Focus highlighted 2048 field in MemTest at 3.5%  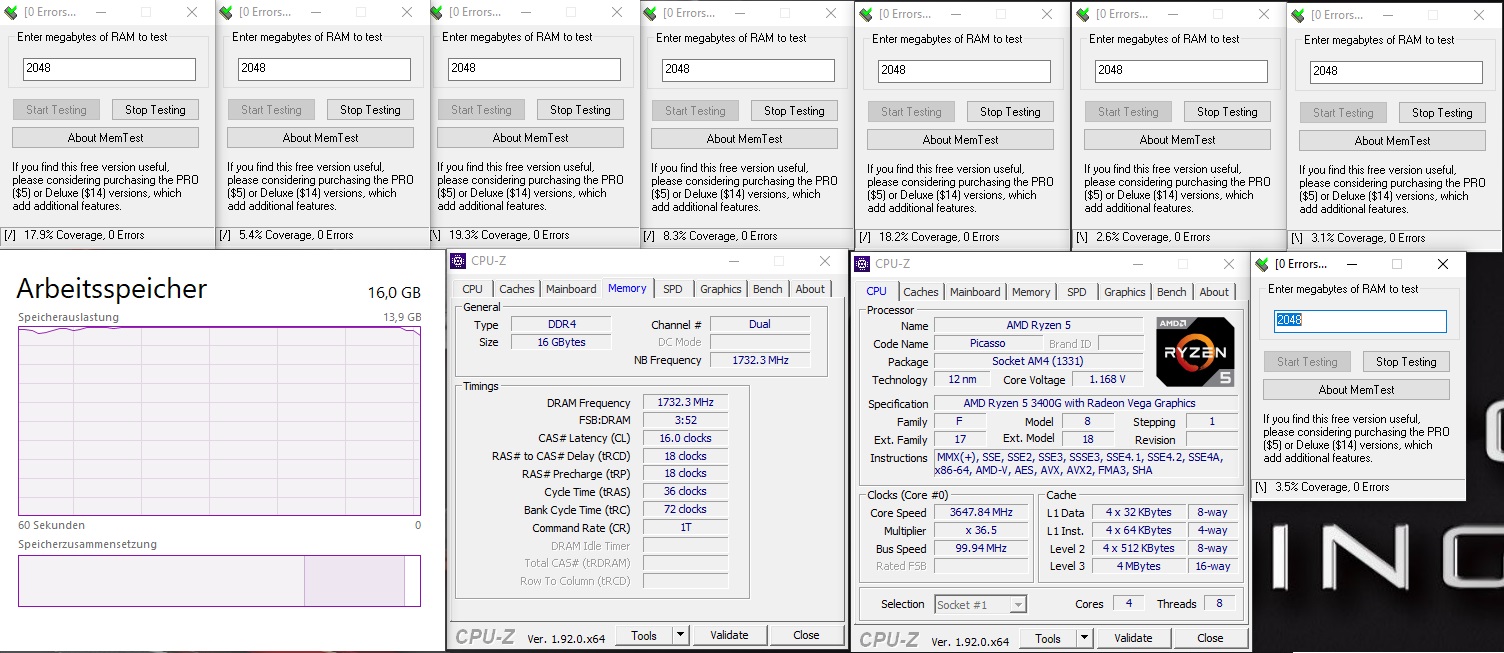pyautogui.click(x=1360, y=321)
